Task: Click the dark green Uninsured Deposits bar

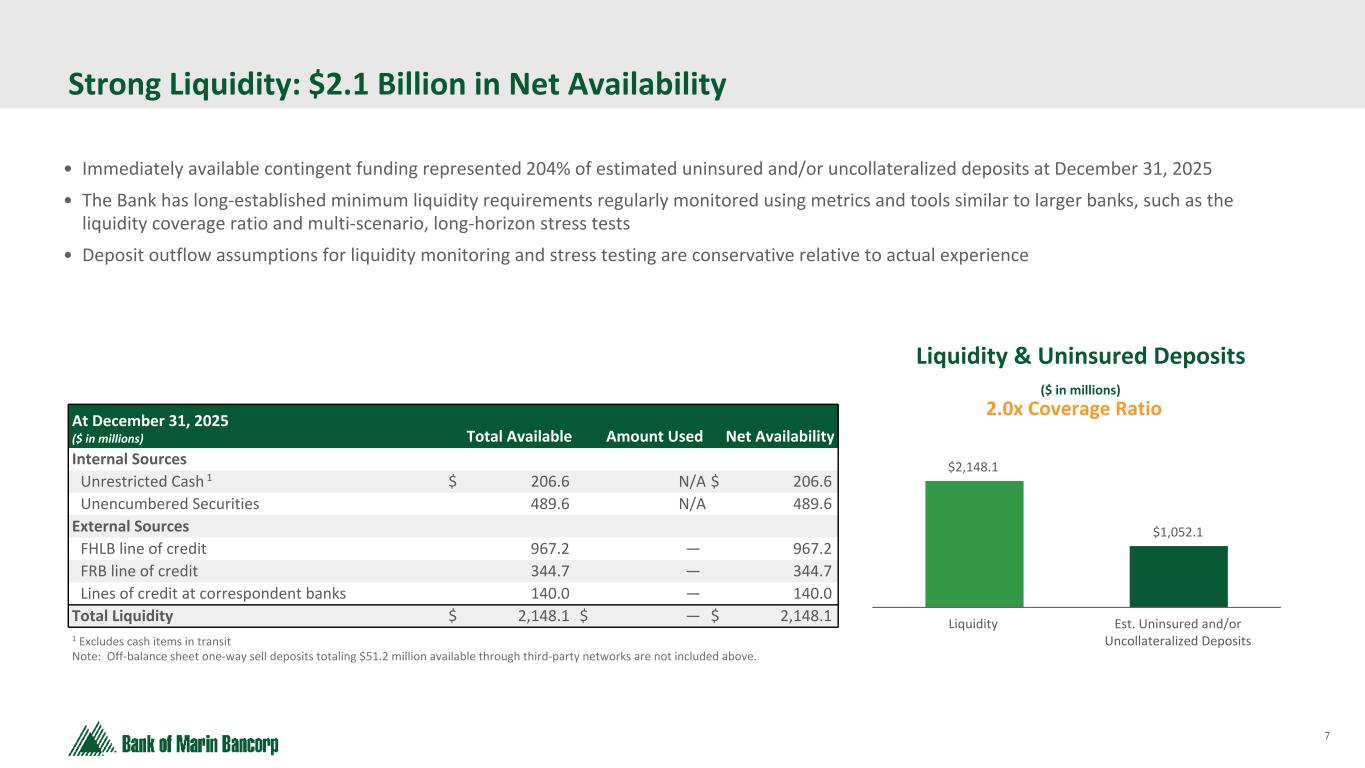Action: point(1178,576)
